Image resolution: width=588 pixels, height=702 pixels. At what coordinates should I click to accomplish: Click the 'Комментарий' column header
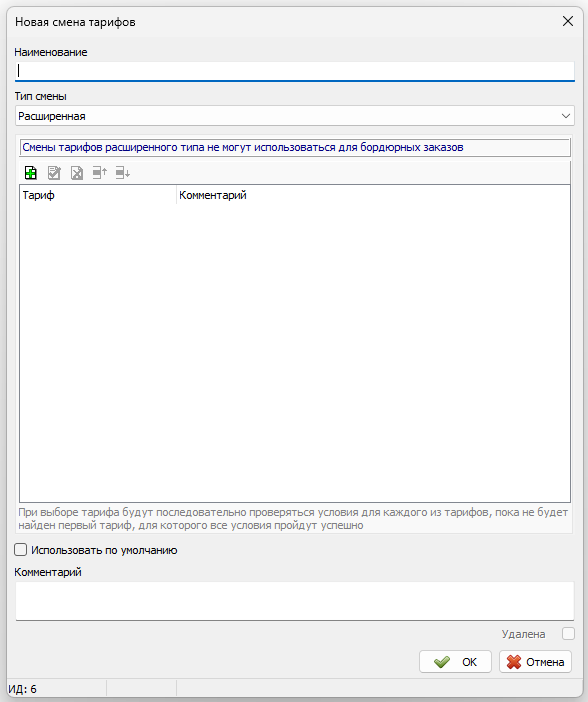click(373, 195)
